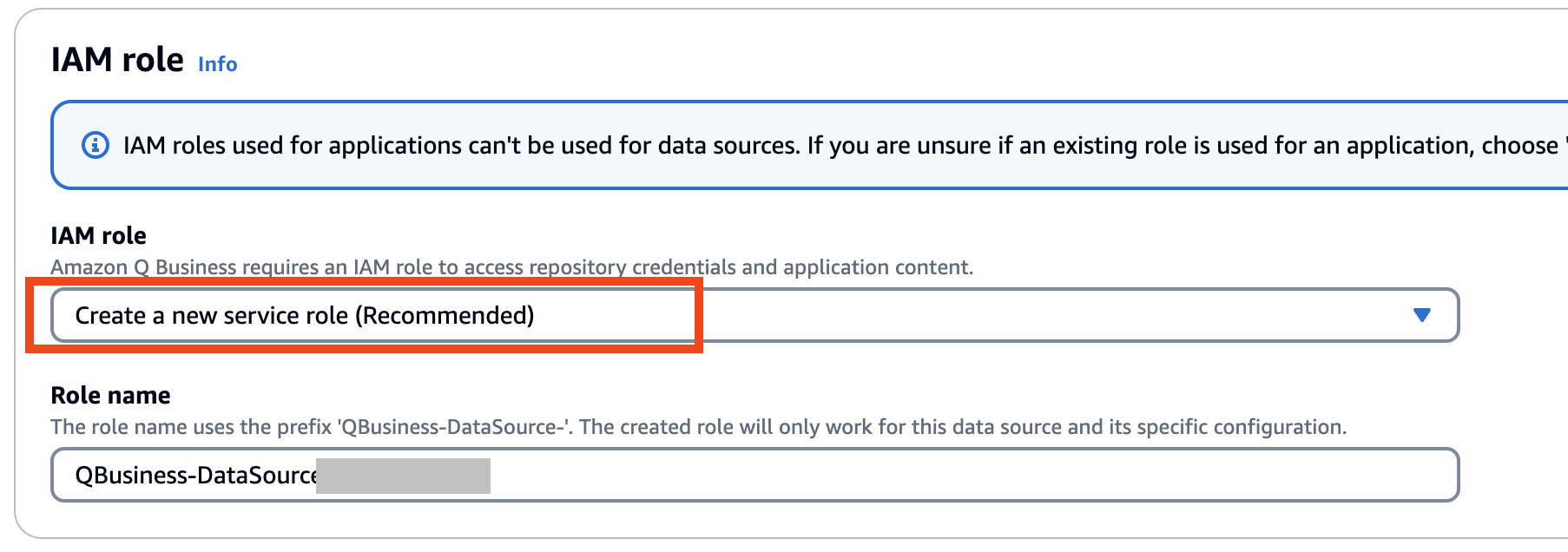The image size is (1568, 552).
Task: Select 'Create a new service role (Recommended)' field
Action: click(754, 315)
